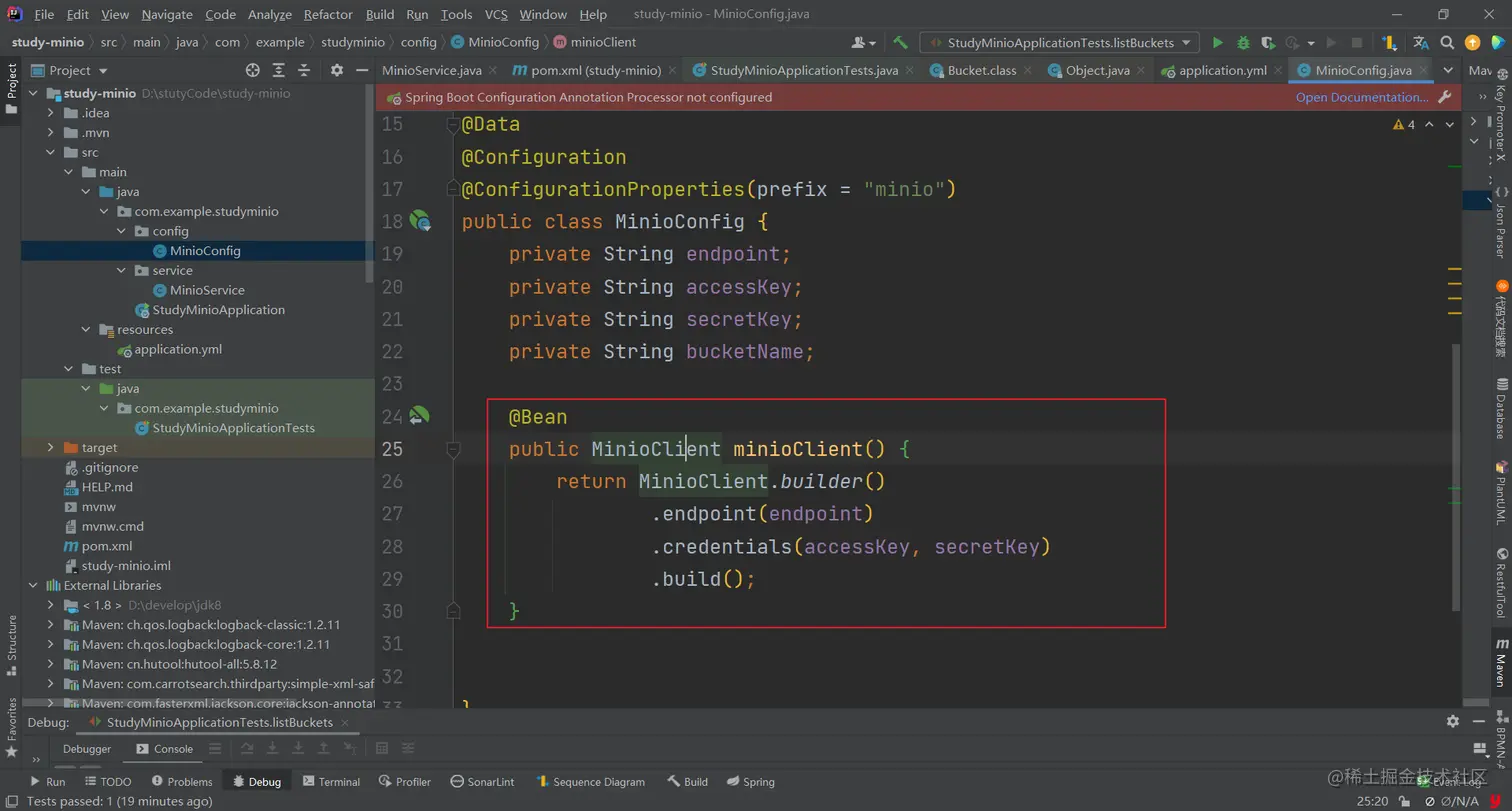The height and width of the screenshot is (811, 1512).
Task: Select pom.xml in project tree
Action: 107,546
